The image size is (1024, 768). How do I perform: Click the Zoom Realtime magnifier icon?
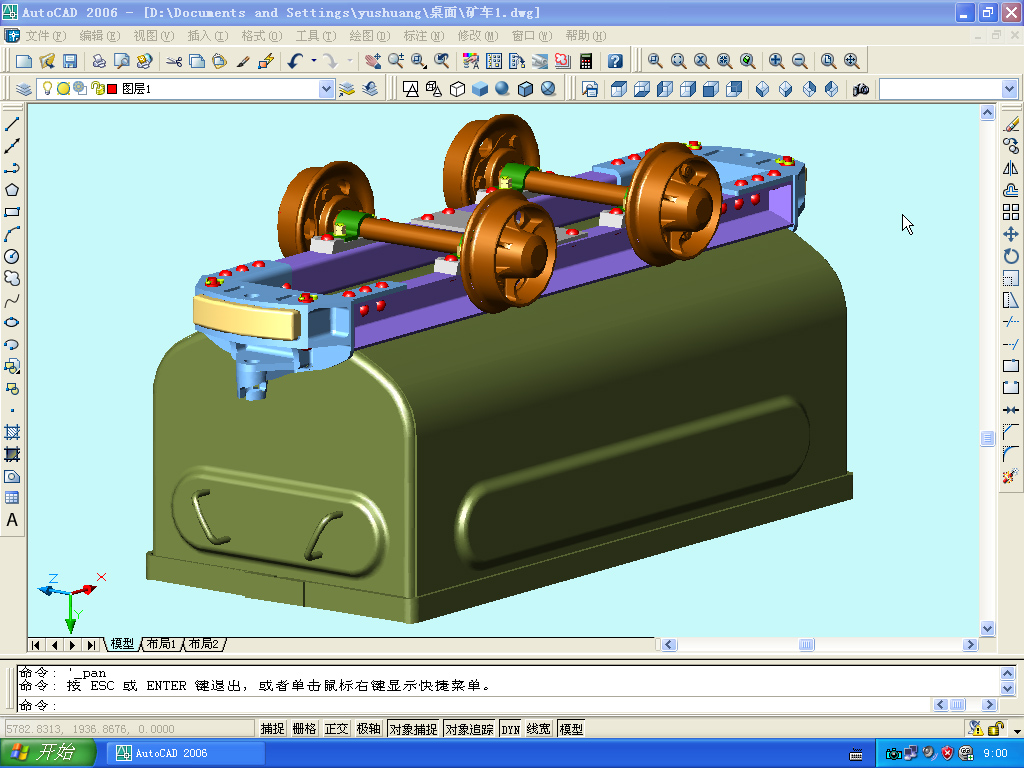click(396, 61)
